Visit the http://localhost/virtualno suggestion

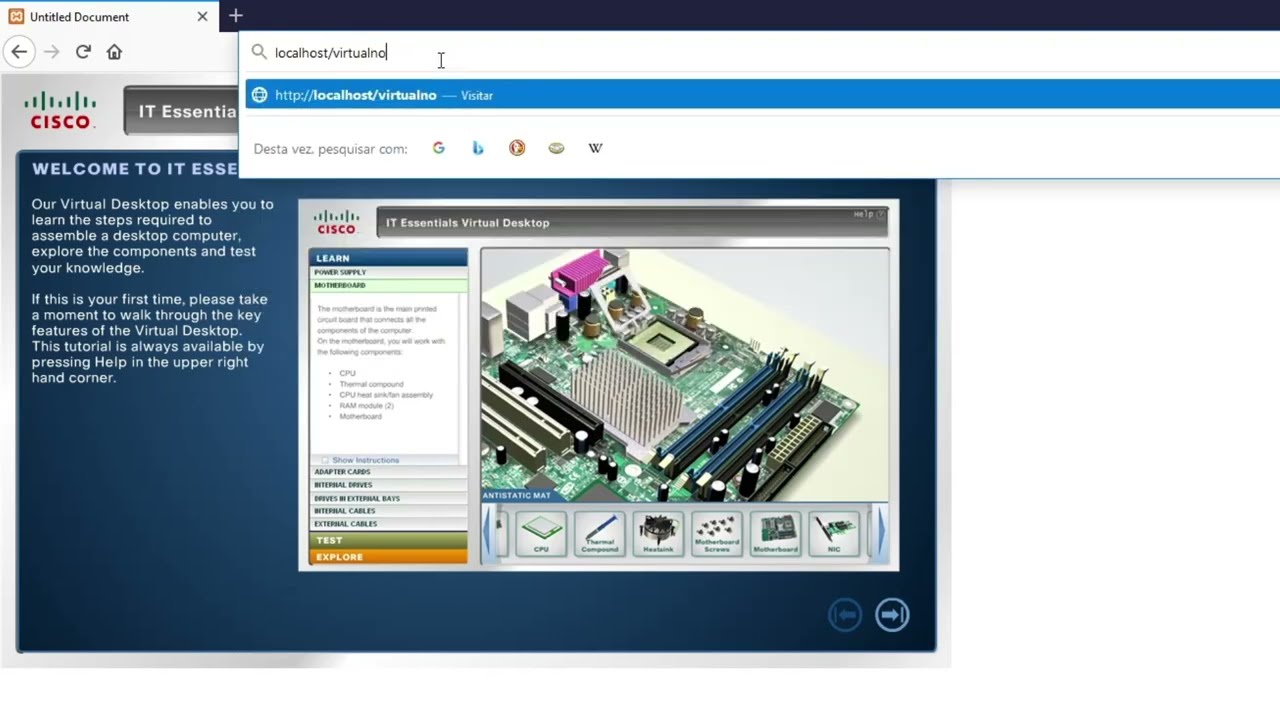point(763,95)
